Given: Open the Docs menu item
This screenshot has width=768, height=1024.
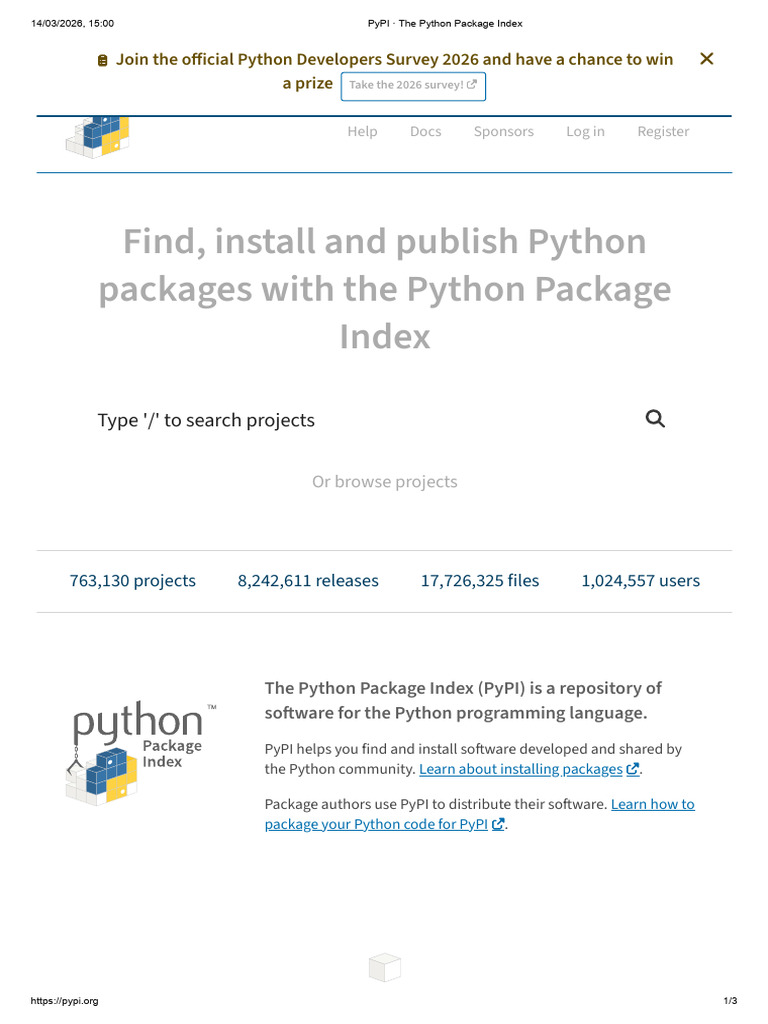Looking at the screenshot, I should coord(425,131).
